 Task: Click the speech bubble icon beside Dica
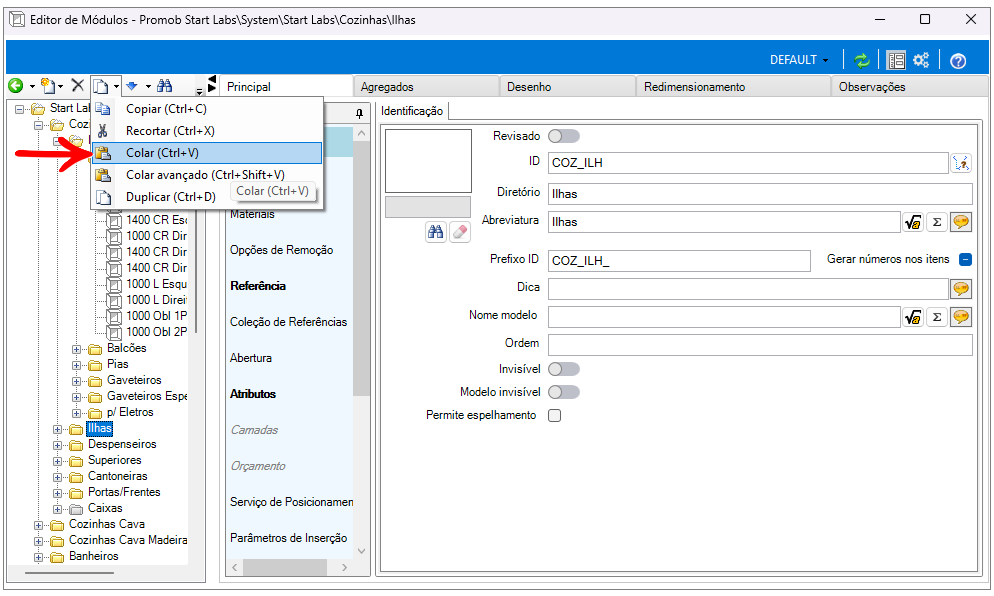coord(961,289)
